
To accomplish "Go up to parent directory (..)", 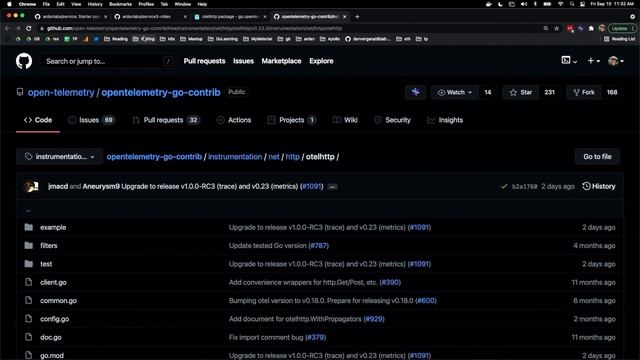I will tap(28, 210).
